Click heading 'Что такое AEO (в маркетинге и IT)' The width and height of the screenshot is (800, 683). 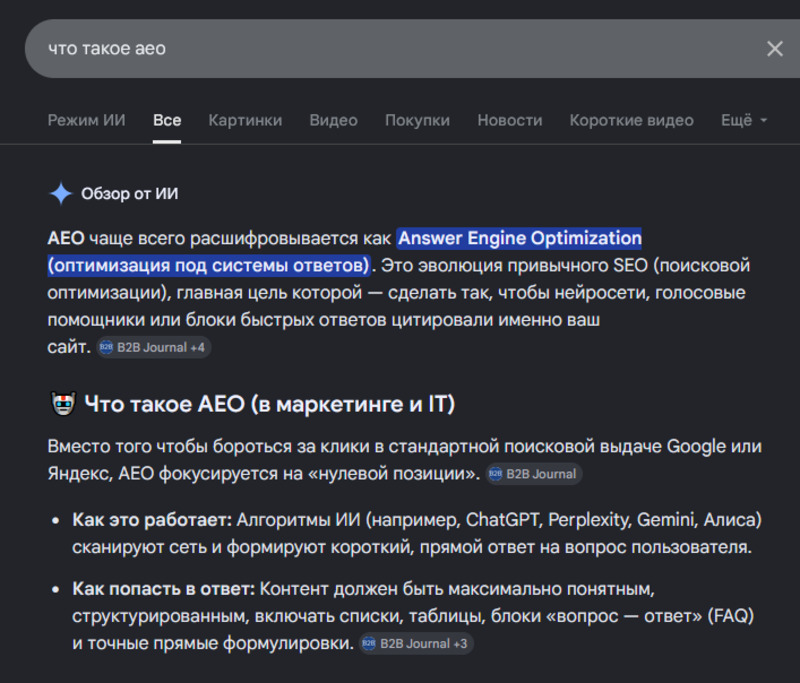click(269, 404)
